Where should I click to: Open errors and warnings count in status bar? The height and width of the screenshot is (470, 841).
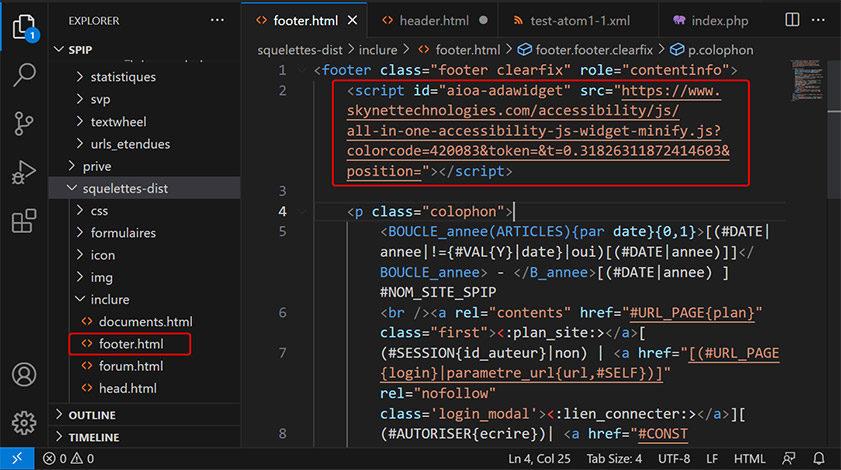tap(69, 459)
